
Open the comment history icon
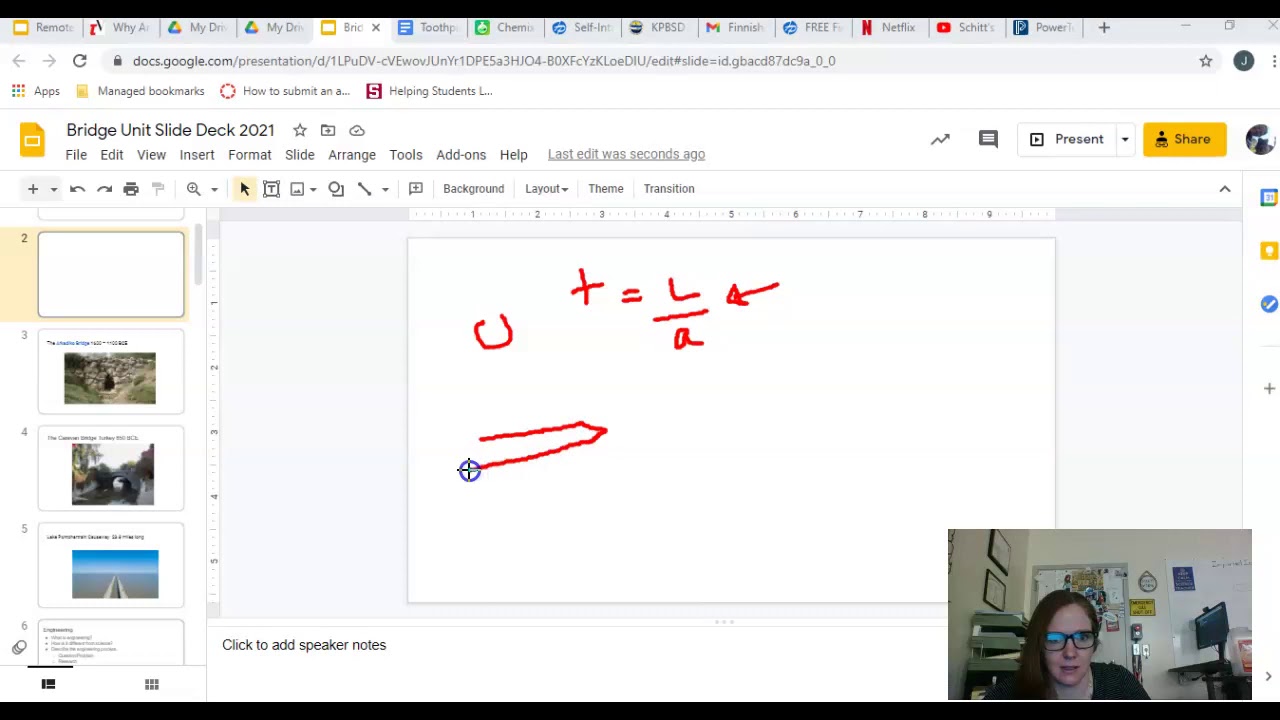(x=988, y=139)
